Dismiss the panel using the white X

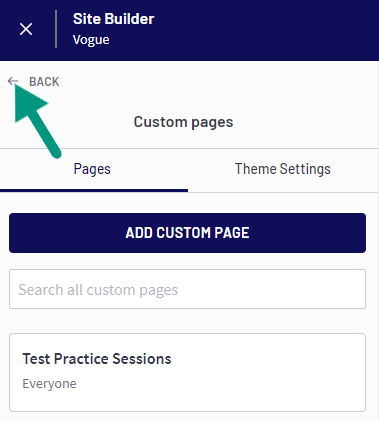[26, 29]
